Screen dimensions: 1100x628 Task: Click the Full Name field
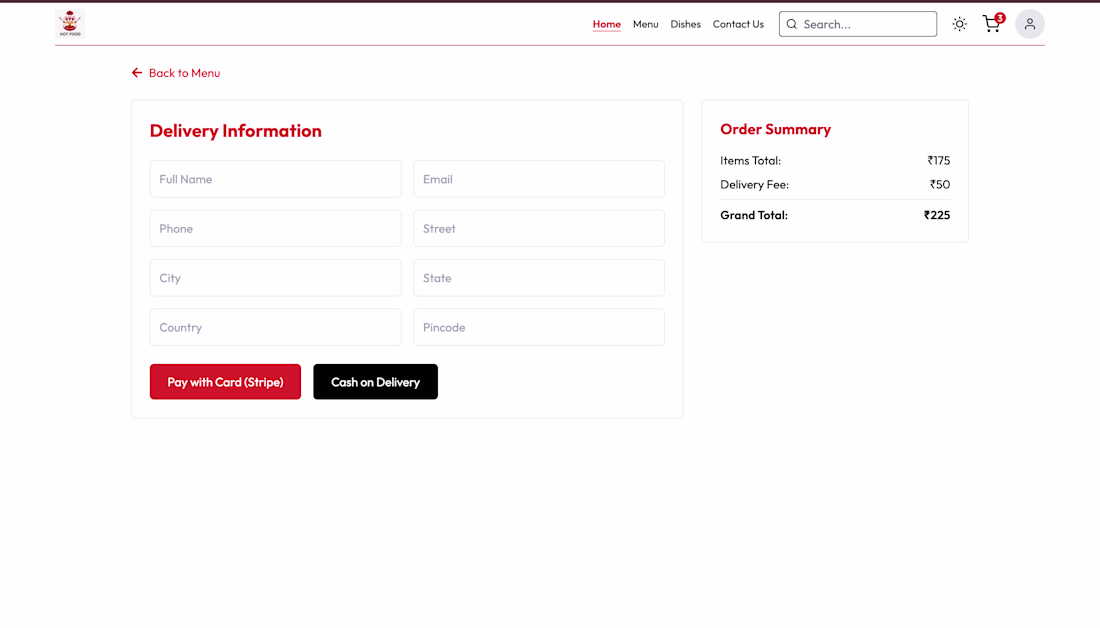[x=275, y=179]
